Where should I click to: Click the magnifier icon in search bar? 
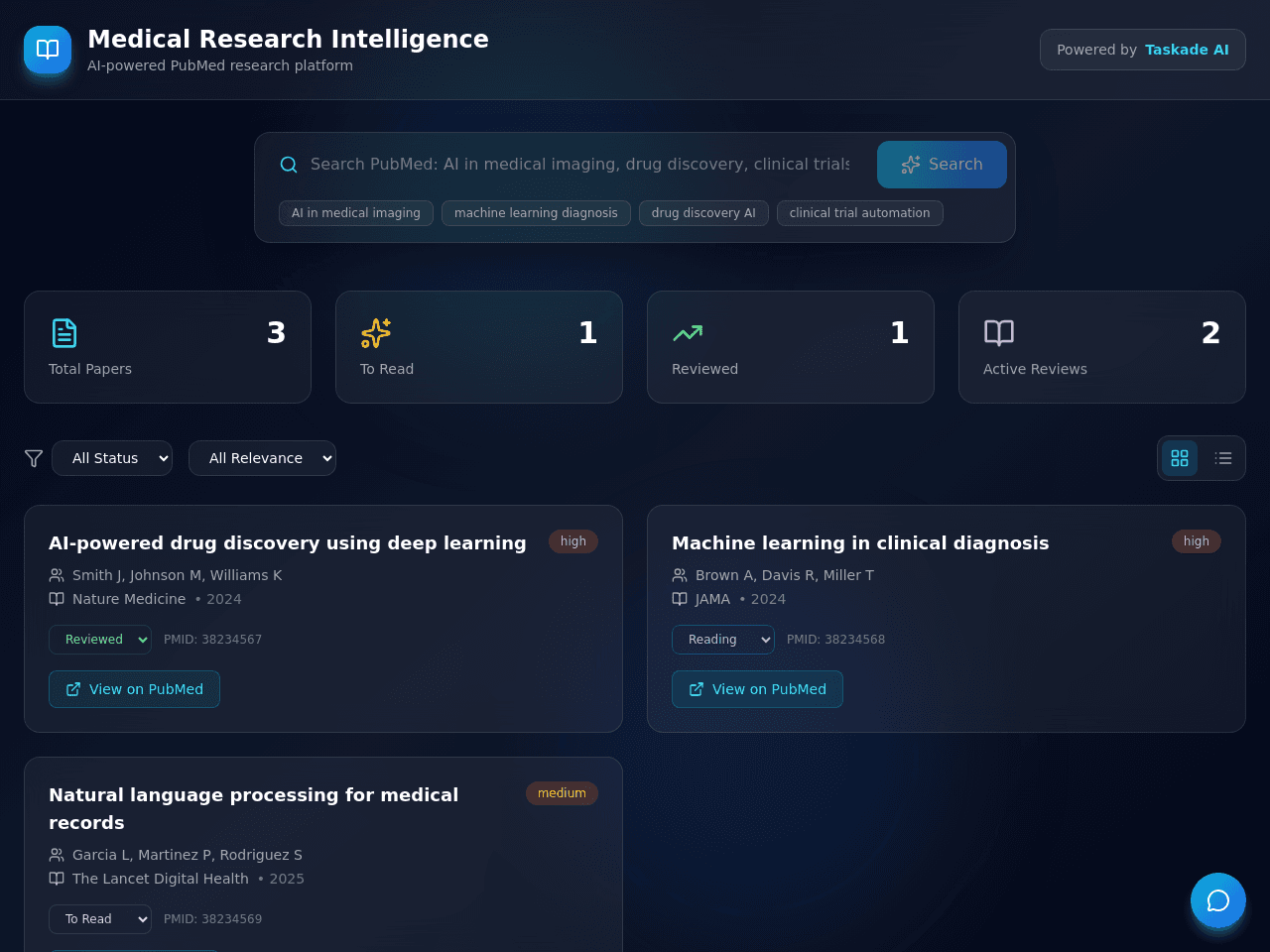(x=289, y=165)
